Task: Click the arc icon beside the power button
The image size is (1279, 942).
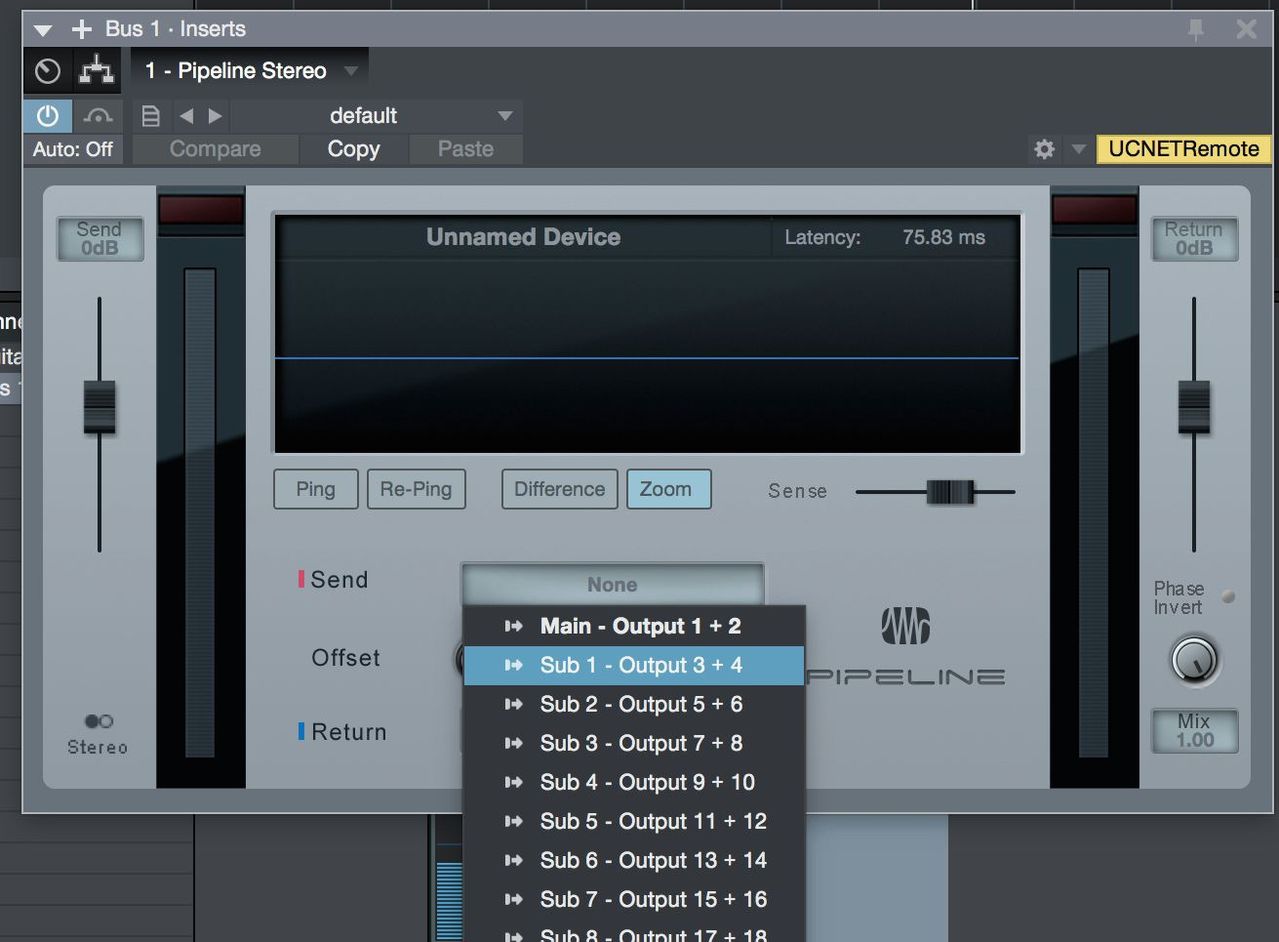Action: coord(98,116)
